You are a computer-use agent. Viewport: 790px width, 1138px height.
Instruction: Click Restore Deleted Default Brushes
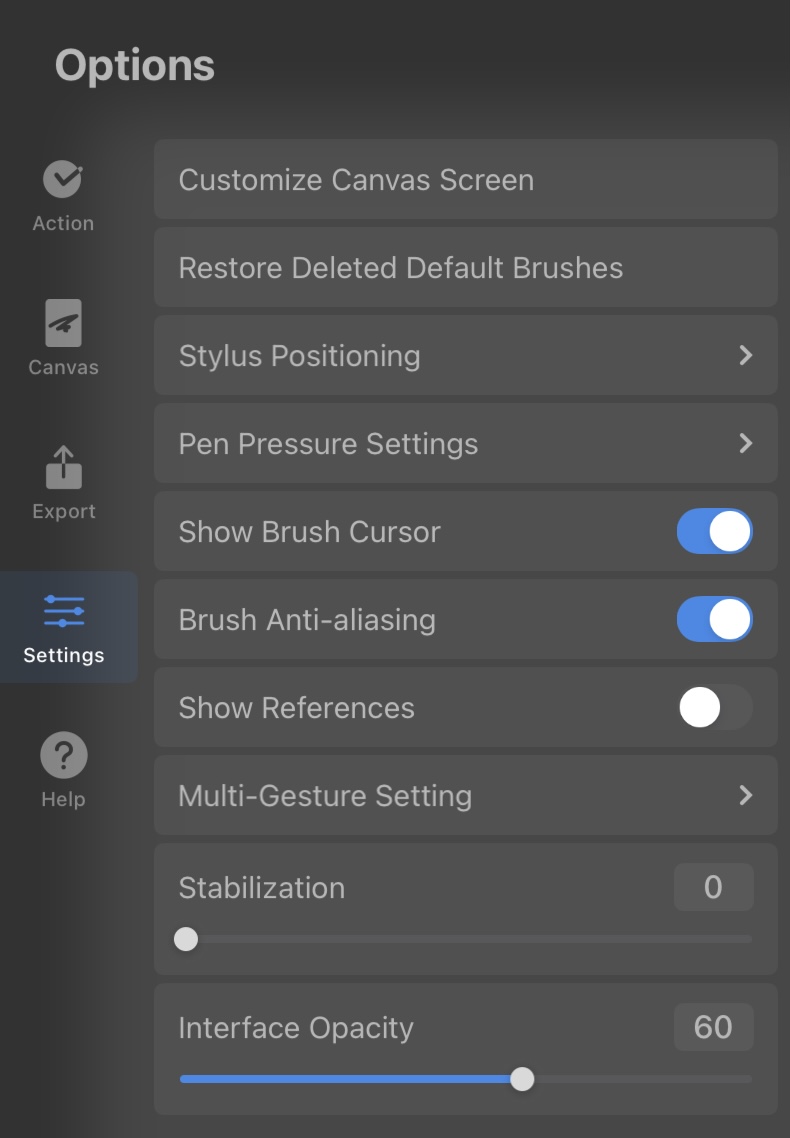(x=466, y=267)
